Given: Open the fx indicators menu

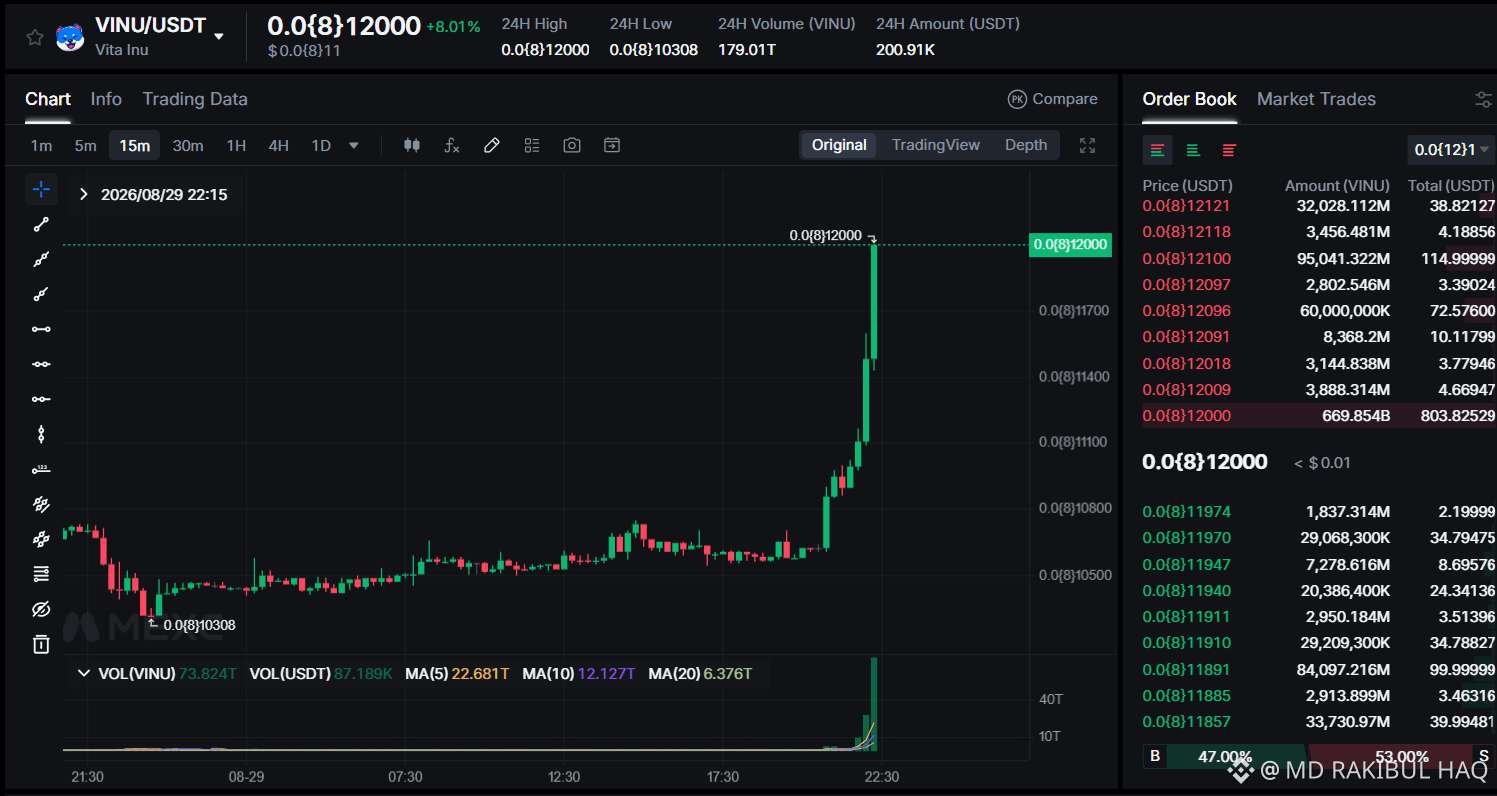Looking at the screenshot, I should [451, 145].
